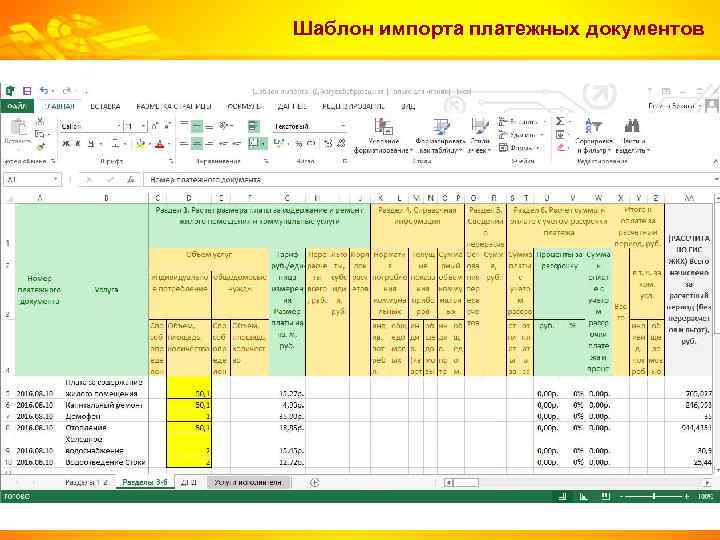Decrease the font size
This screenshot has height=540, width=720.
[x=168, y=126]
